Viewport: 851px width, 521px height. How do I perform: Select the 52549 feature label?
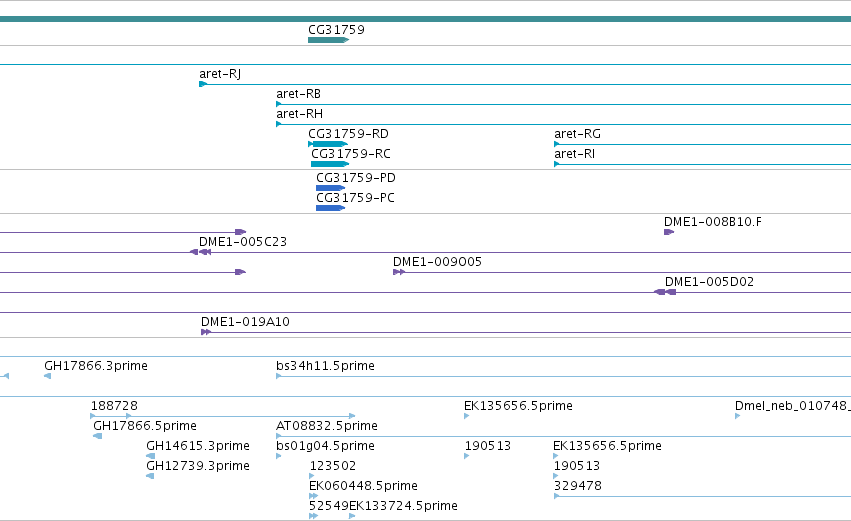coord(328,506)
